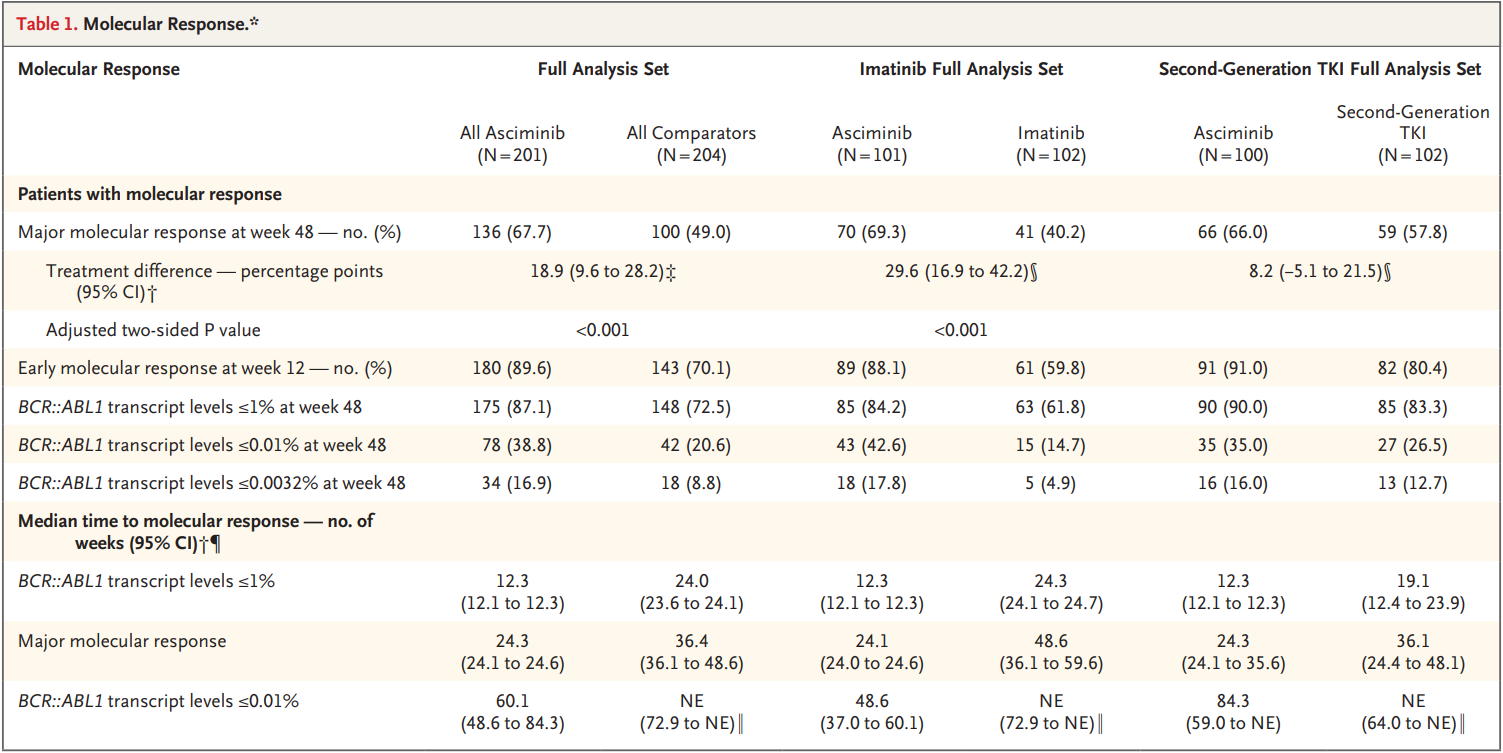Click the 'Second-Generation TKI Full Analysis Set' header

[1320, 69]
